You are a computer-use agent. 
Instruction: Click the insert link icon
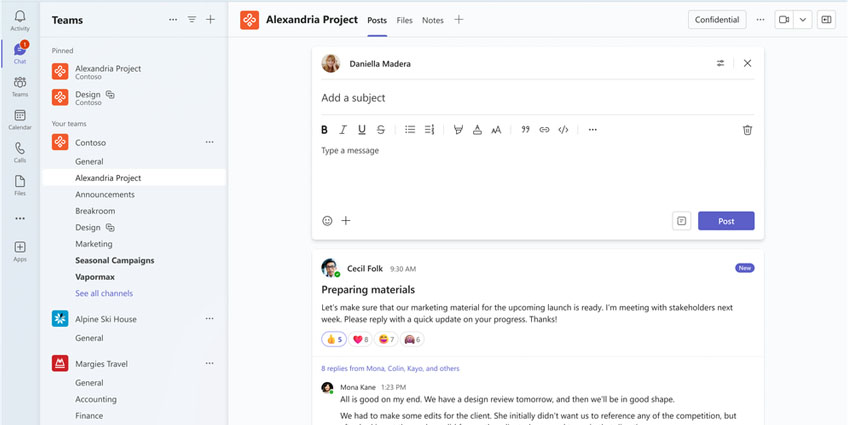pyautogui.click(x=544, y=130)
